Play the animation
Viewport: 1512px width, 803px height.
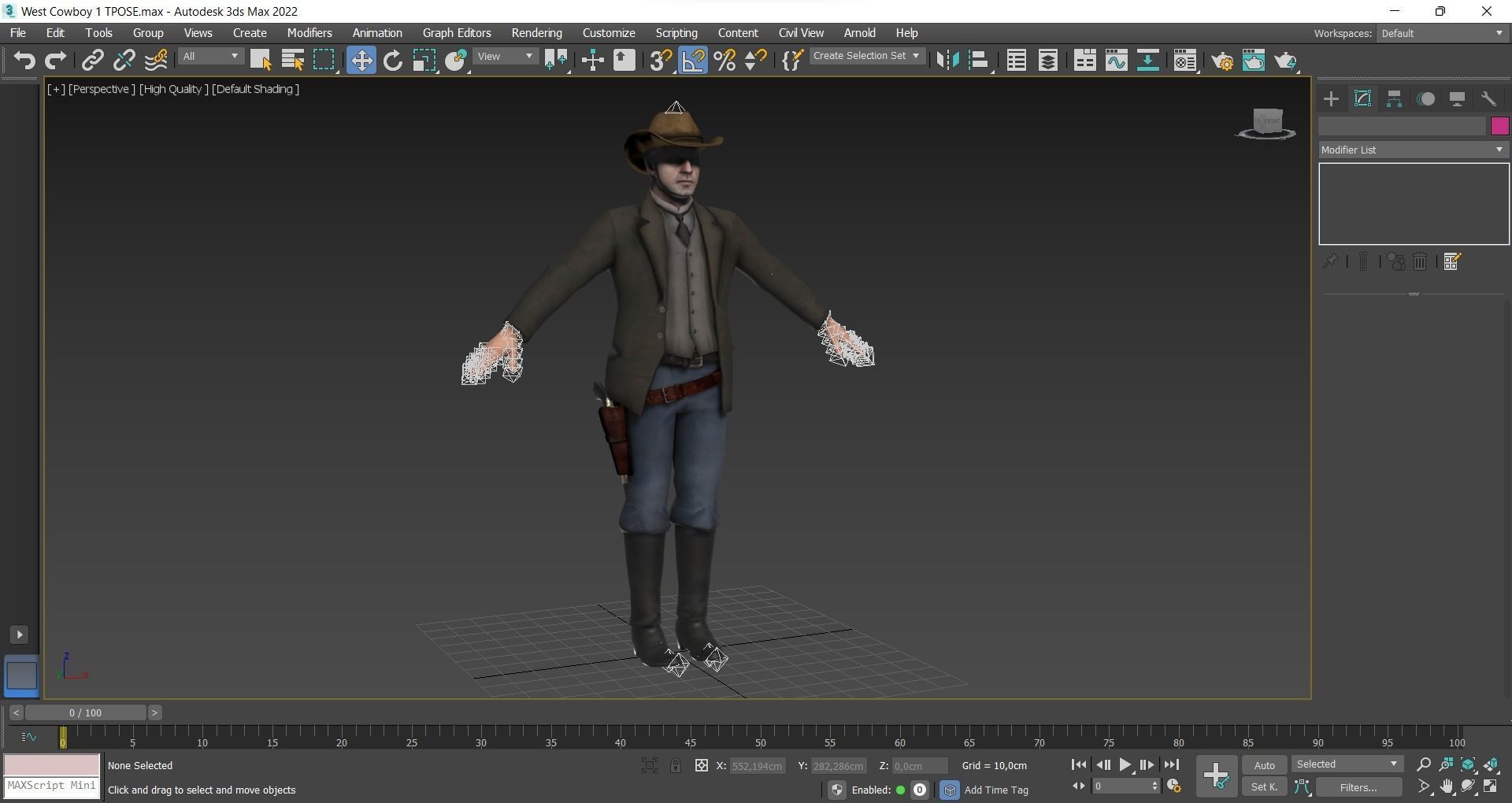[x=1125, y=764]
